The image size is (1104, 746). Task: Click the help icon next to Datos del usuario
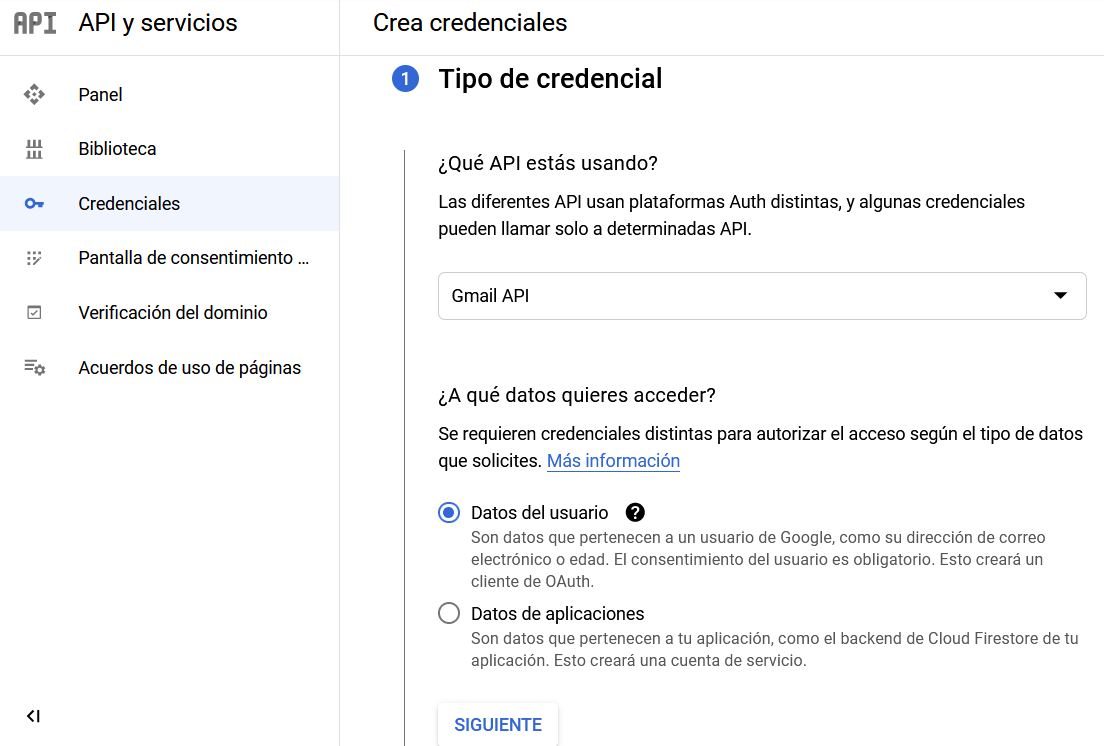point(636,512)
